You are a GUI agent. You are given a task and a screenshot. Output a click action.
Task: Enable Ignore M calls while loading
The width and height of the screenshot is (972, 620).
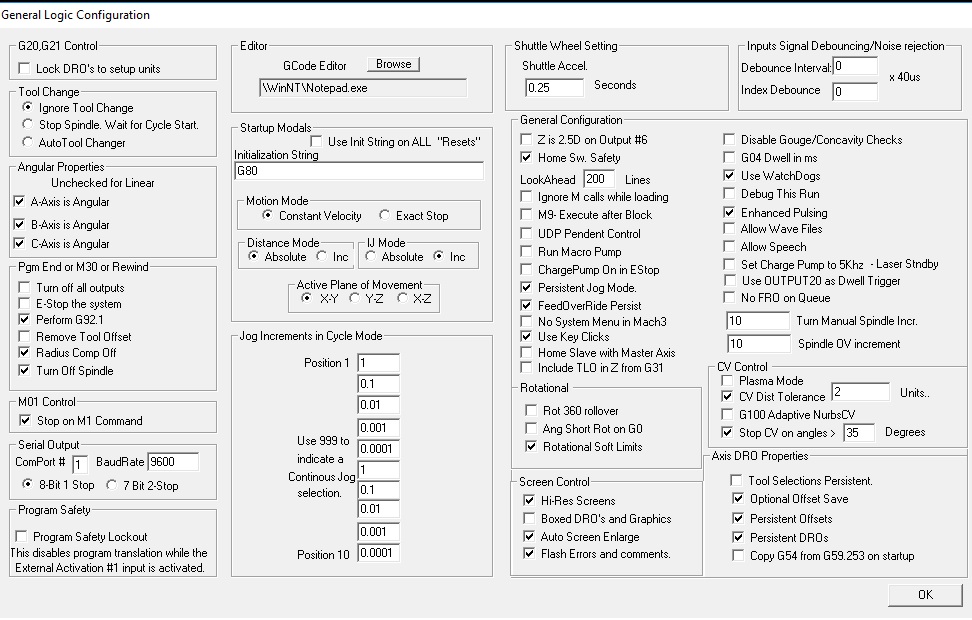point(526,197)
